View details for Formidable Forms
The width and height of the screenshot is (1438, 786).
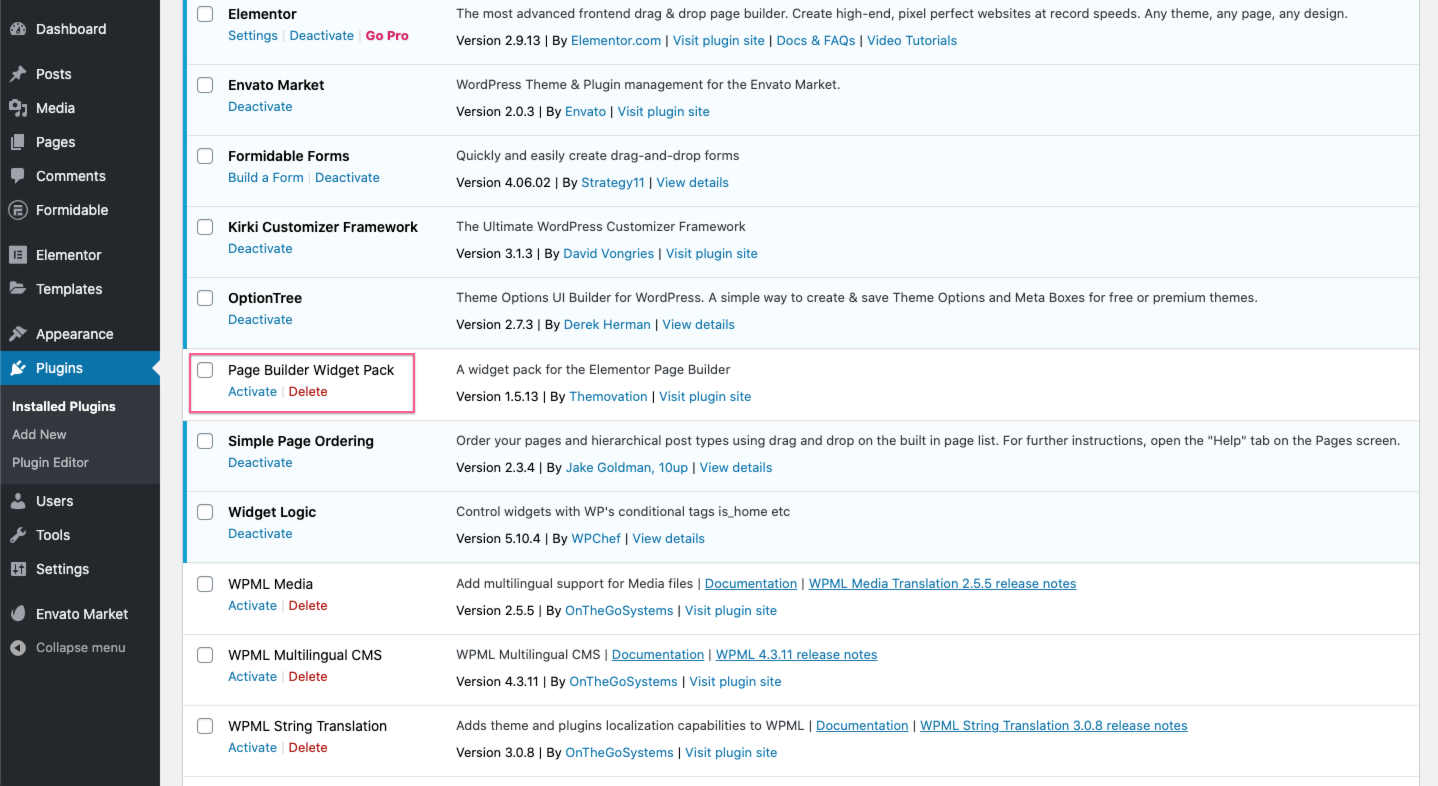click(692, 183)
